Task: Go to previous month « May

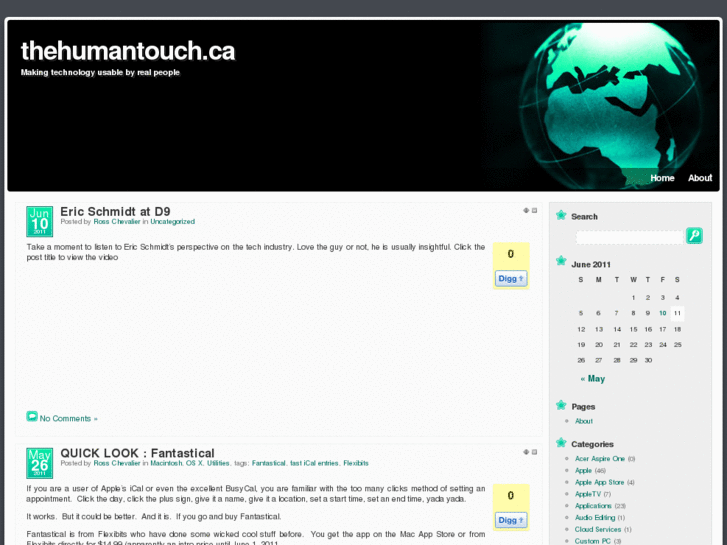Action: coord(593,379)
